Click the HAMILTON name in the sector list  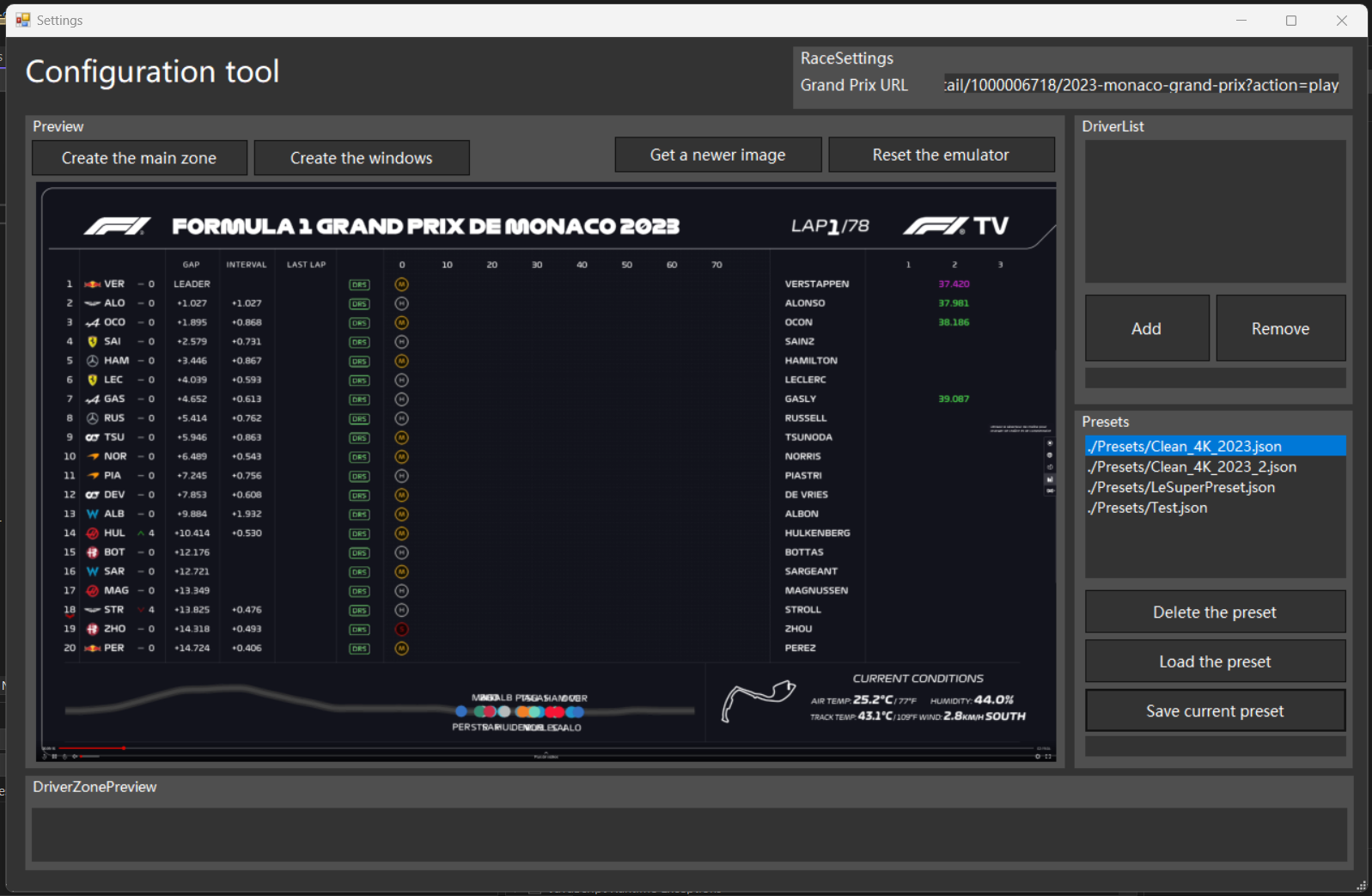point(811,361)
